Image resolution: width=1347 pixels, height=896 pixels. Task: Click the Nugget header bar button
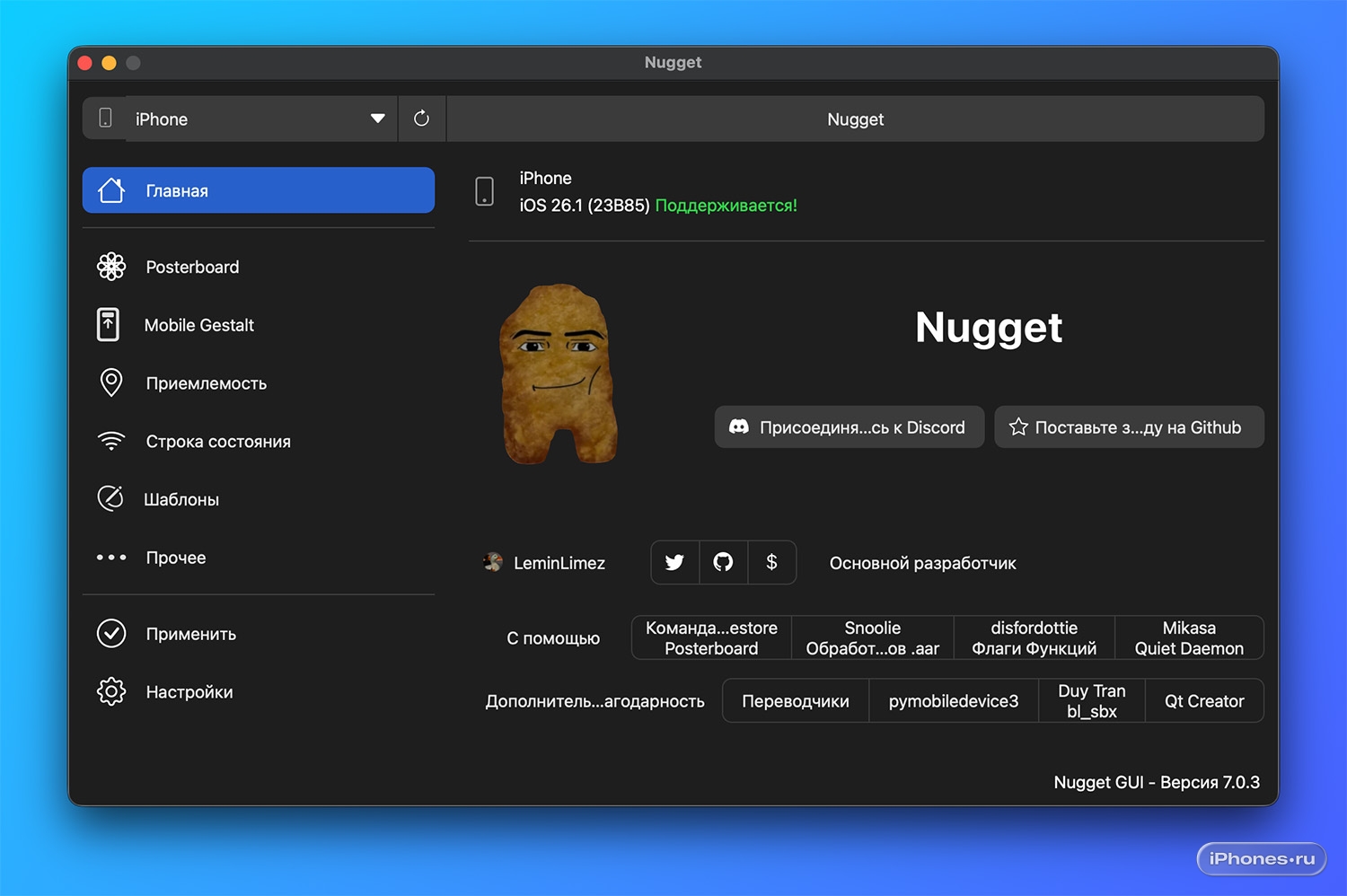(x=855, y=119)
